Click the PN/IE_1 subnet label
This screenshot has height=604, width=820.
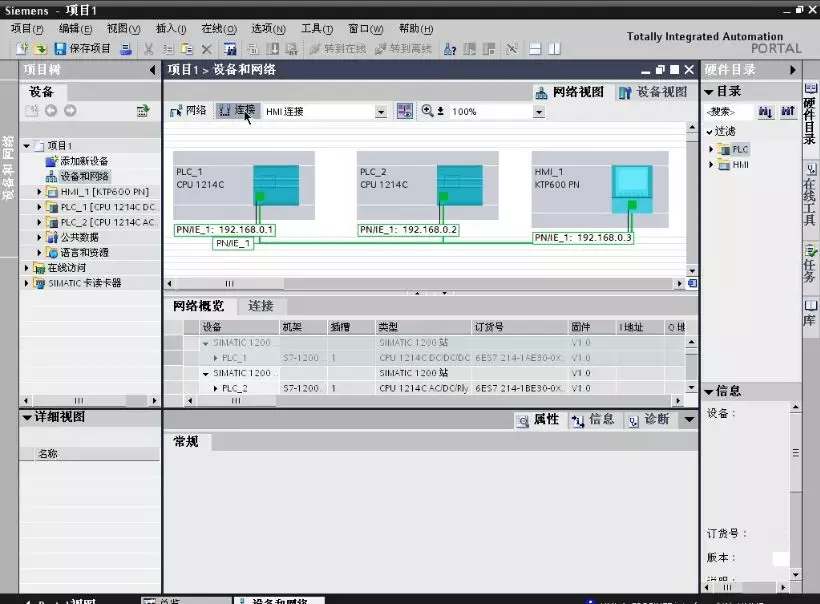(233, 243)
